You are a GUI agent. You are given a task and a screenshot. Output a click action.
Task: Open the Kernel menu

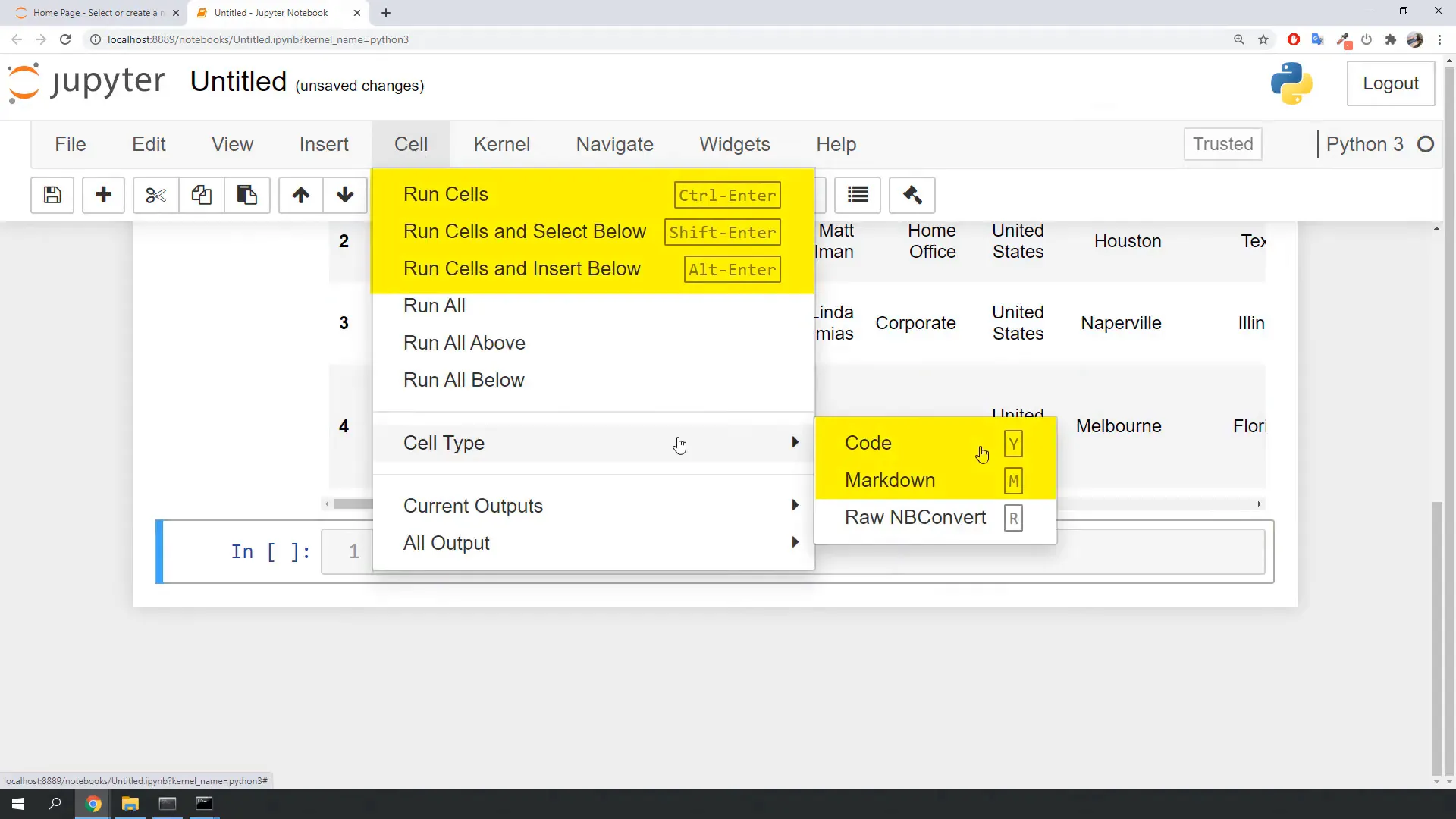(x=501, y=144)
